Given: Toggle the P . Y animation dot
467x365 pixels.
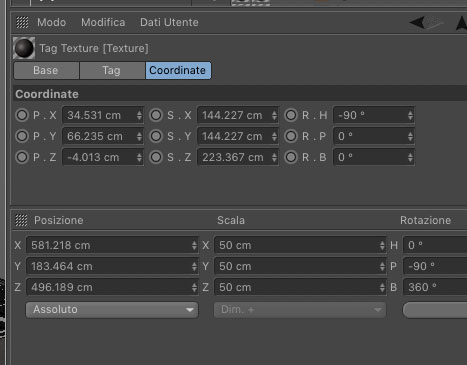Looking at the screenshot, I should [22, 136].
